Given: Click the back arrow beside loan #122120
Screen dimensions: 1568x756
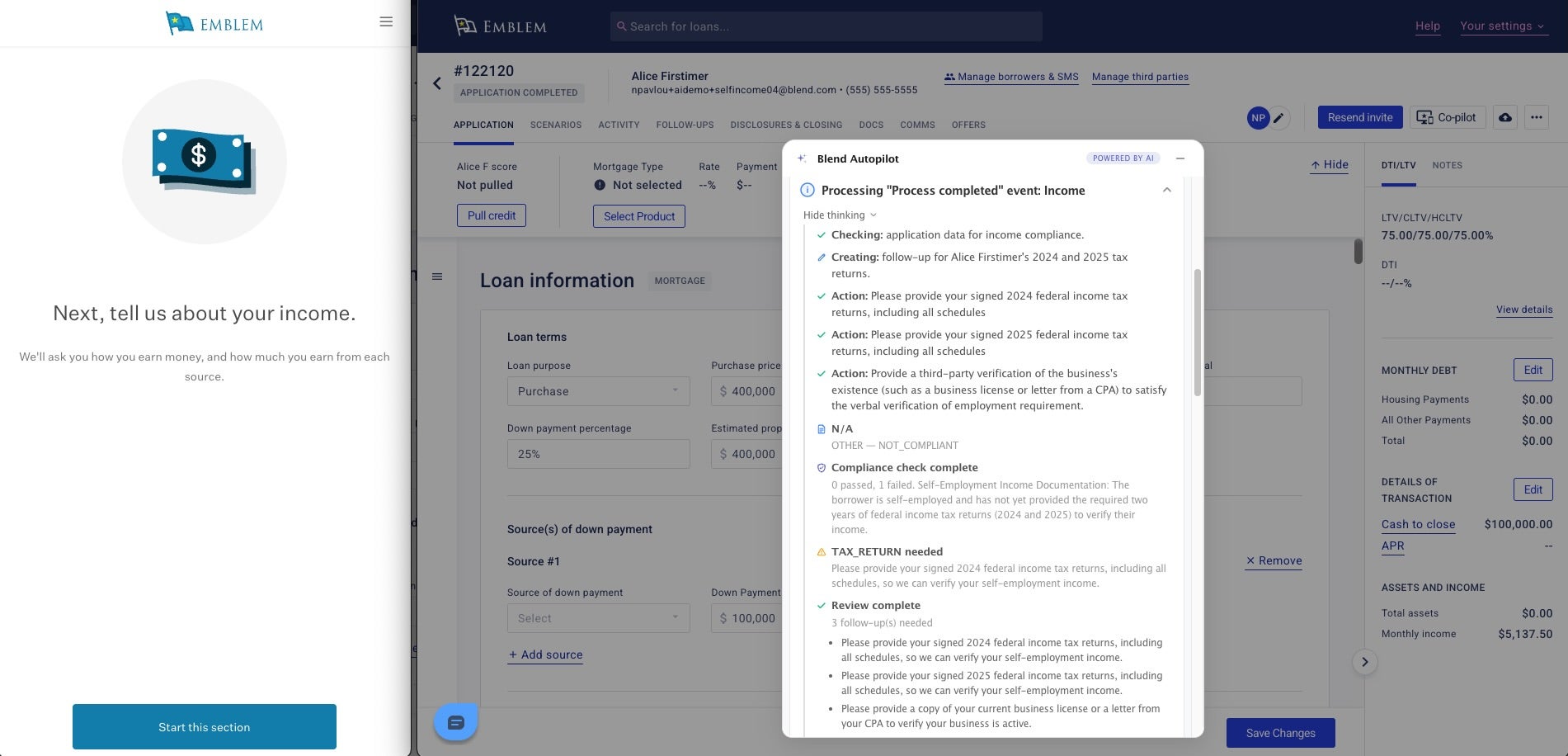Looking at the screenshot, I should pos(437,83).
